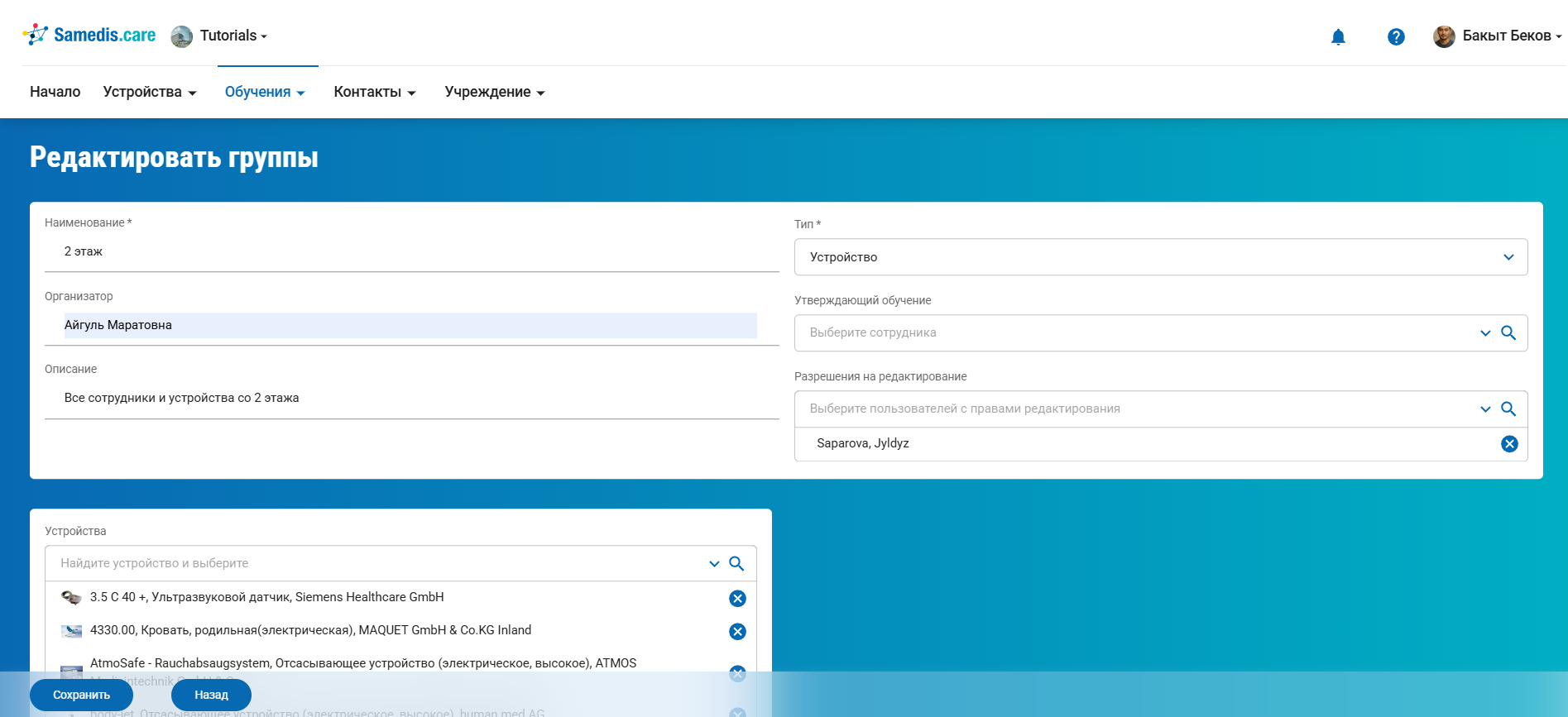Remove the Siemens ultrasound sensor device

pyautogui.click(x=737, y=598)
